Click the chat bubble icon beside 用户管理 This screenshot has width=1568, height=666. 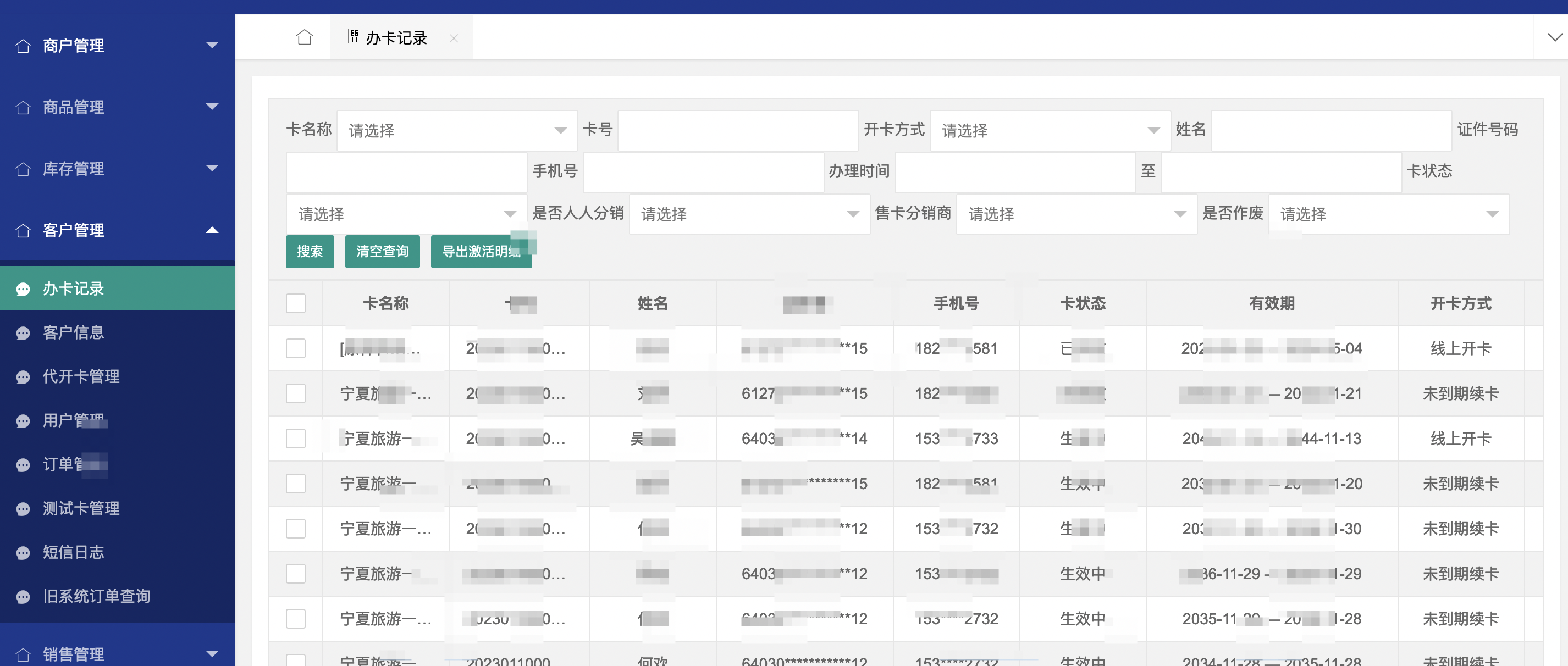pyautogui.click(x=23, y=421)
